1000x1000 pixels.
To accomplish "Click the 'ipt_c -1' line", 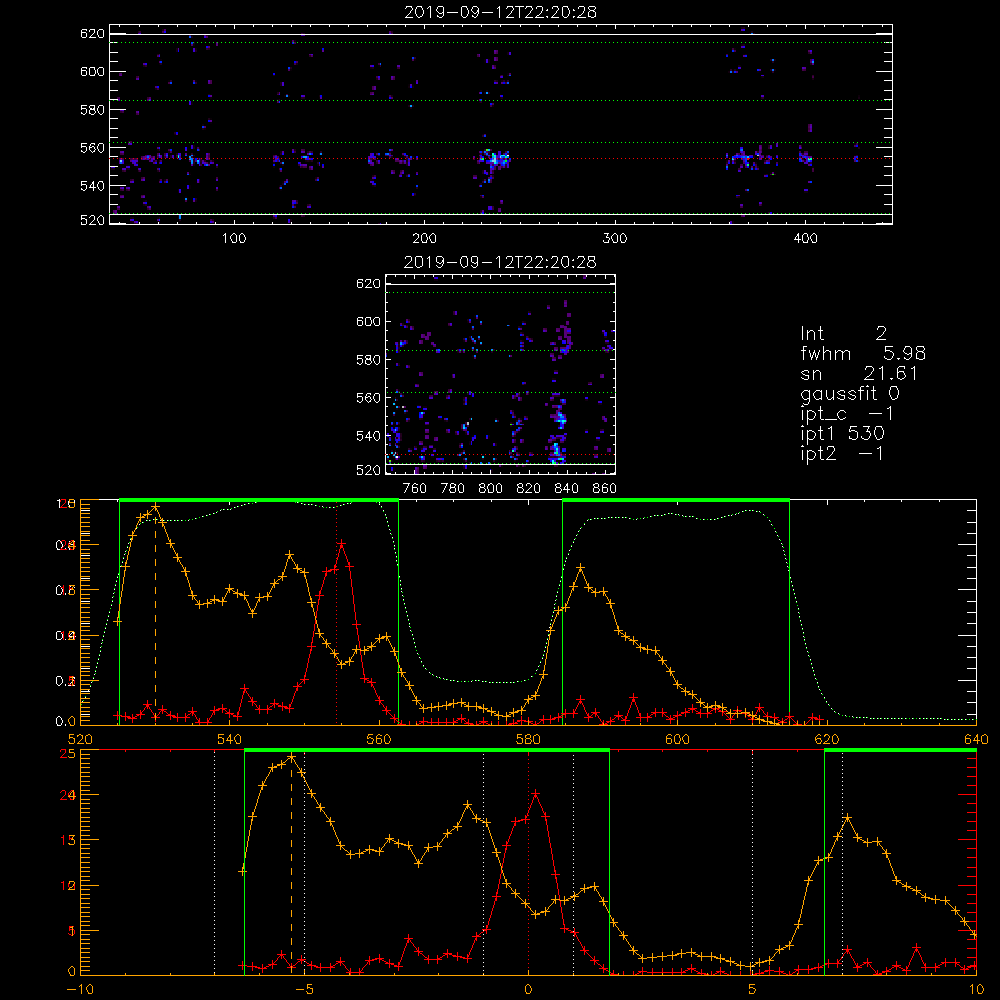I will (847, 414).
